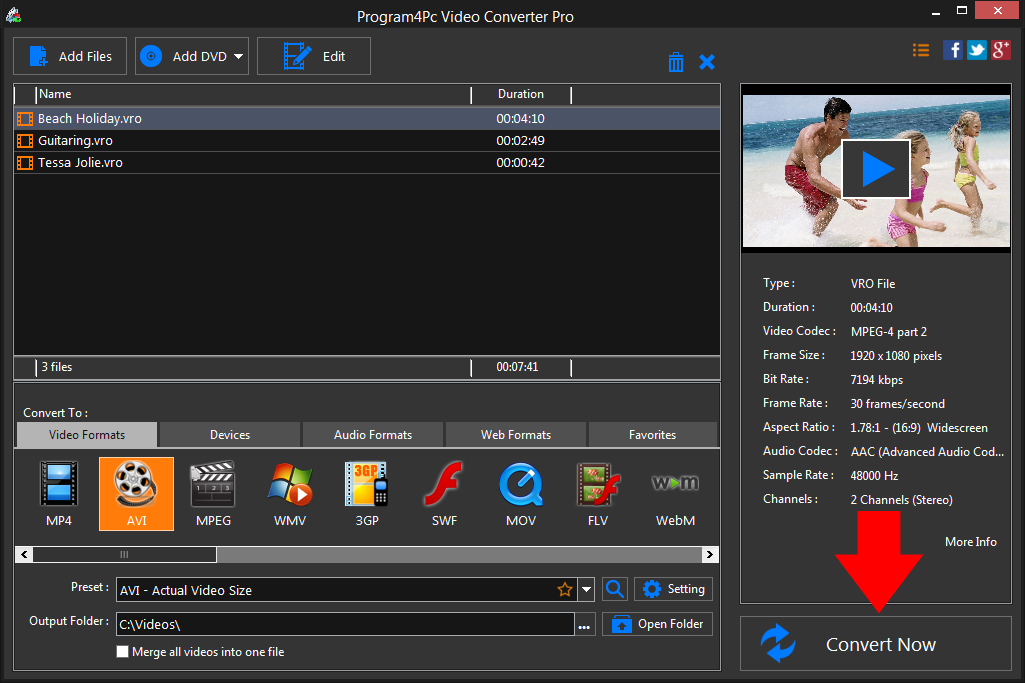Pick the 3GP format icon
This screenshot has height=683, width=1025.
(x=365, y=493)
